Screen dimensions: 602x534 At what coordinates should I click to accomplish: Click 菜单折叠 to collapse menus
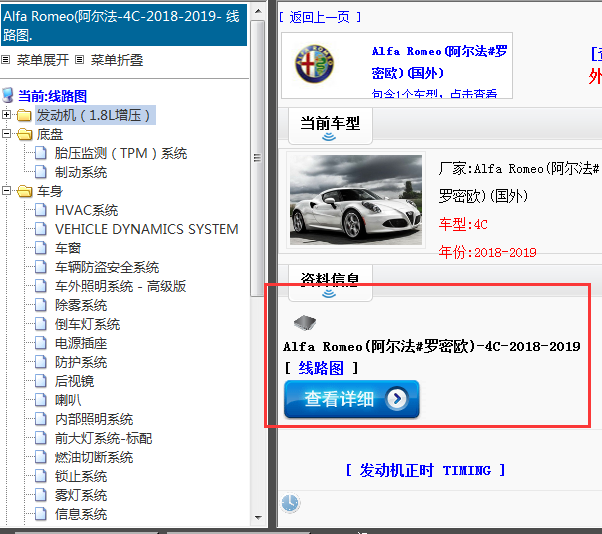(117, 60)
